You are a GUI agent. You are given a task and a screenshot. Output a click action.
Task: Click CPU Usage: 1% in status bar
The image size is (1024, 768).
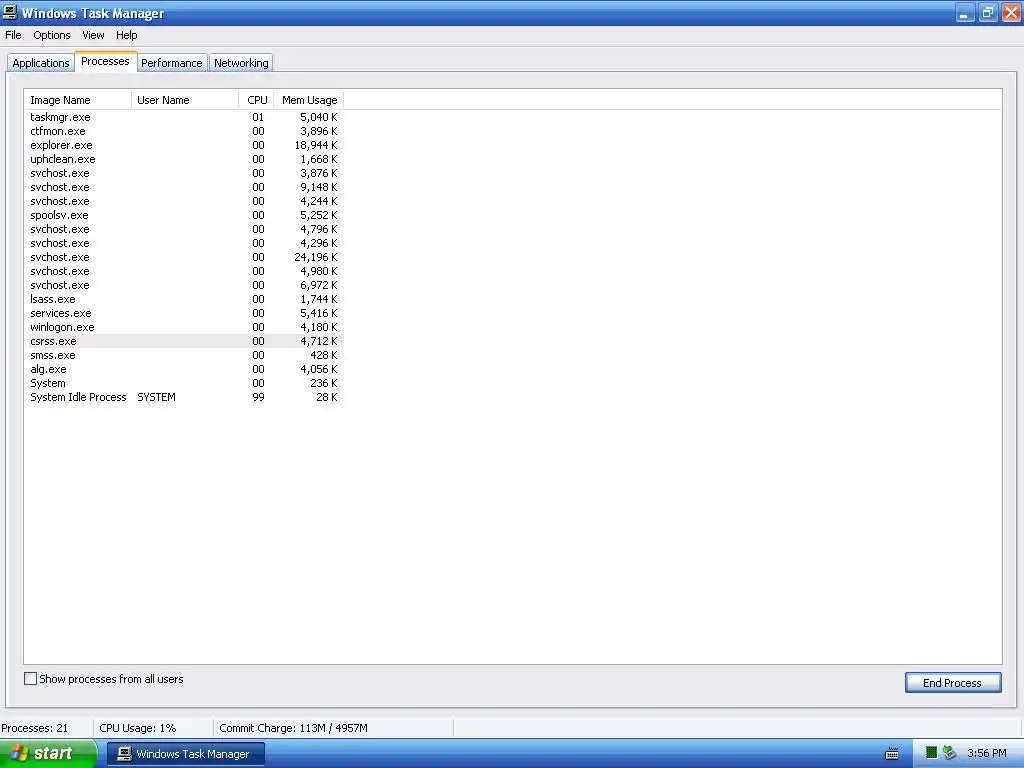tap(138, 728)
